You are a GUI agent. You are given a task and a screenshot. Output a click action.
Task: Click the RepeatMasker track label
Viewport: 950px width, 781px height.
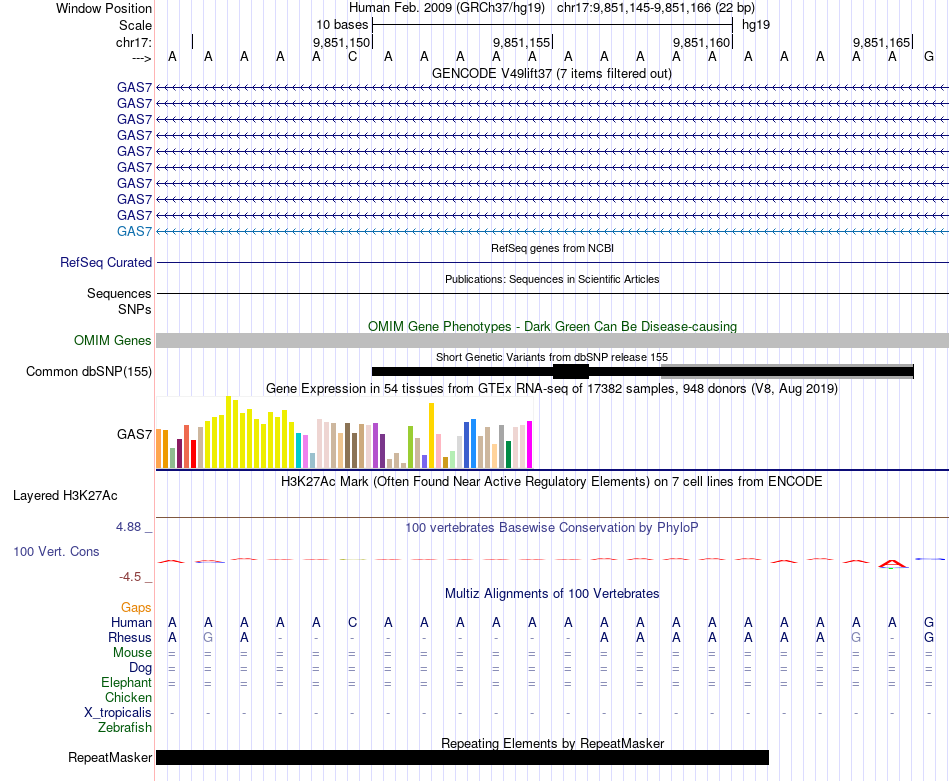[x=110, y=757]
